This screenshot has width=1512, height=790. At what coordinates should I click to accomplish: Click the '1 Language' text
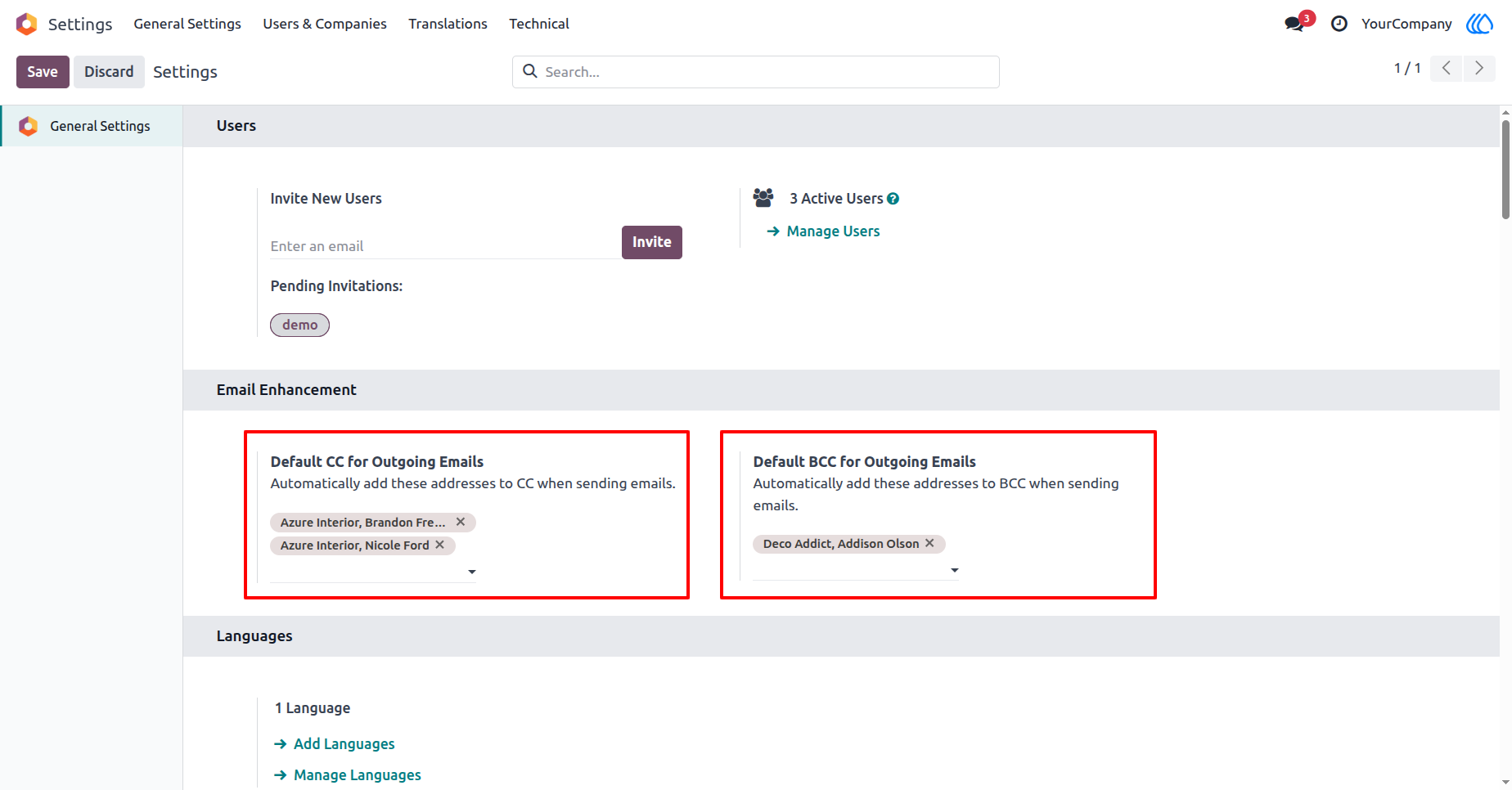click(x=313, y=708)
